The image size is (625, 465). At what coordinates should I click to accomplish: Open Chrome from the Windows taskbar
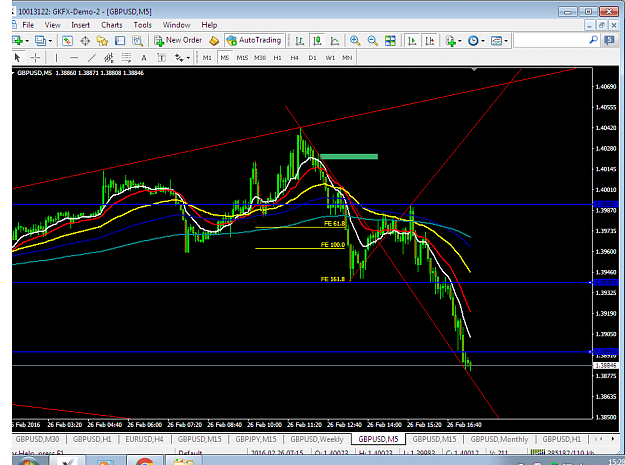click(145, 461)
